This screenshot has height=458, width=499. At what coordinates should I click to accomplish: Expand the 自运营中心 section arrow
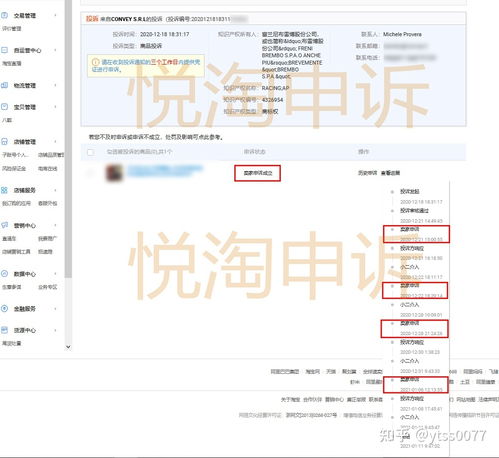(55, 50)
